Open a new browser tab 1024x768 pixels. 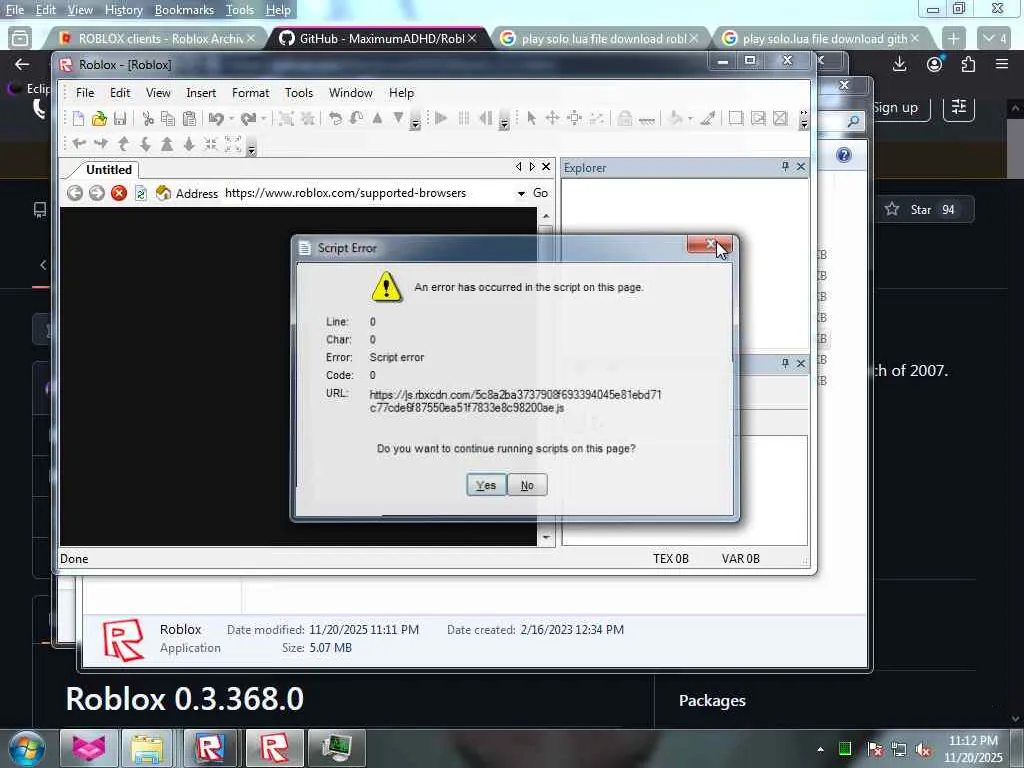click(953, 39)
